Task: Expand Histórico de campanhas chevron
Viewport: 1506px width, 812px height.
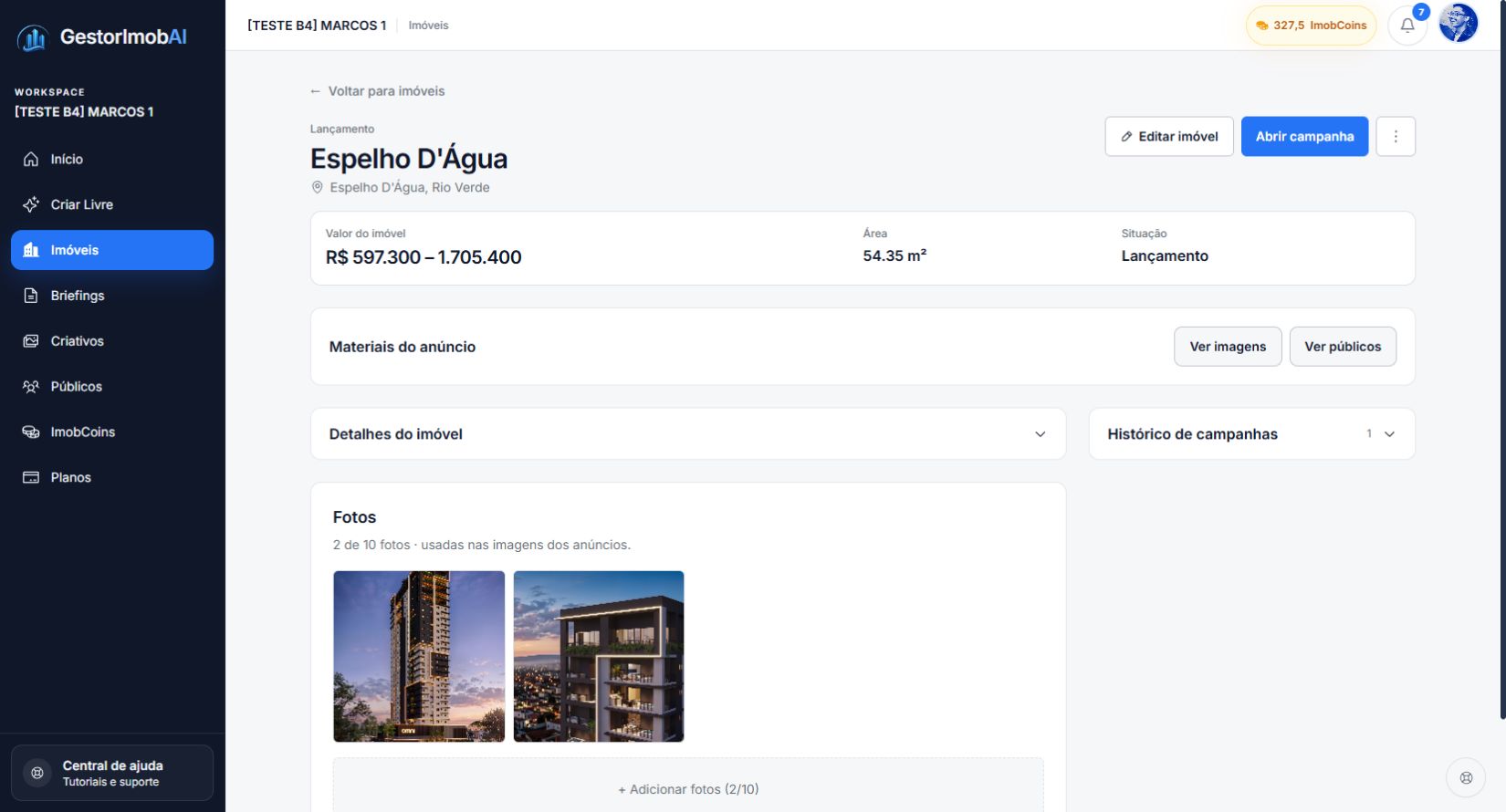Action: 1389,434
